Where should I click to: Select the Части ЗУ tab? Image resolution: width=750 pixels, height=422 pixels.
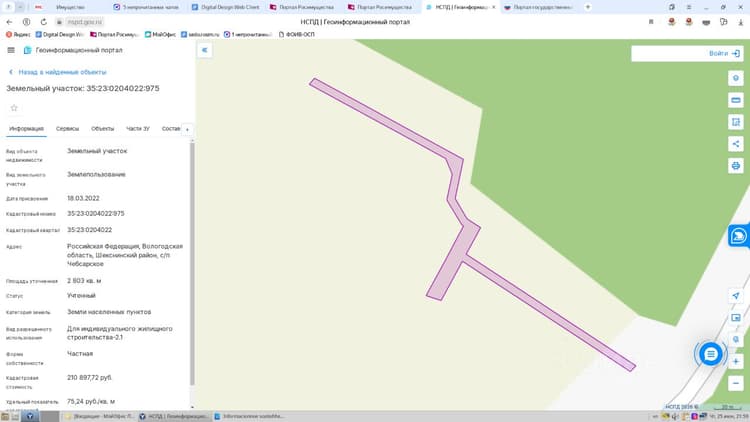(x=138, y=129)
